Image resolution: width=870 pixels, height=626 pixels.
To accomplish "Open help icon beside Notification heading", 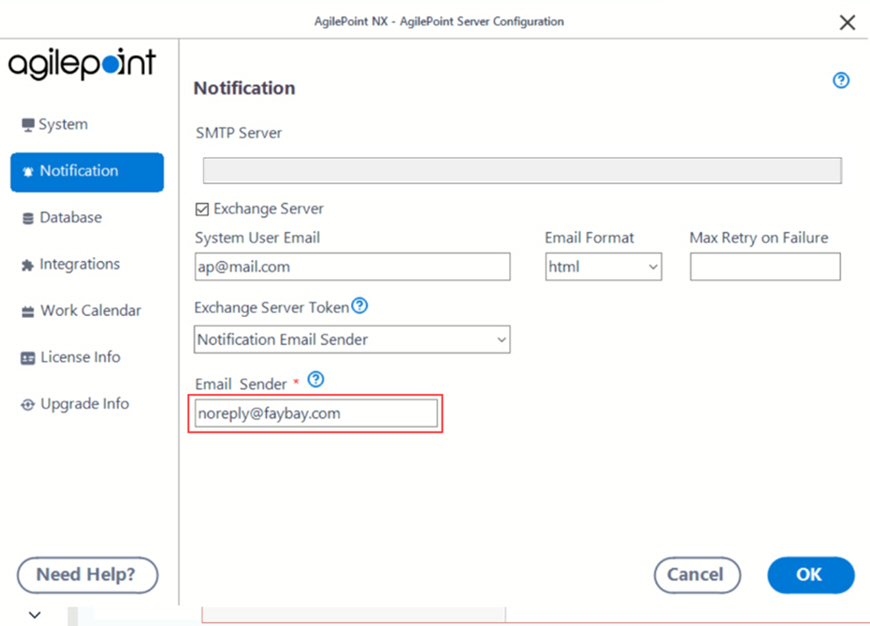I will [x=841, y=80].
